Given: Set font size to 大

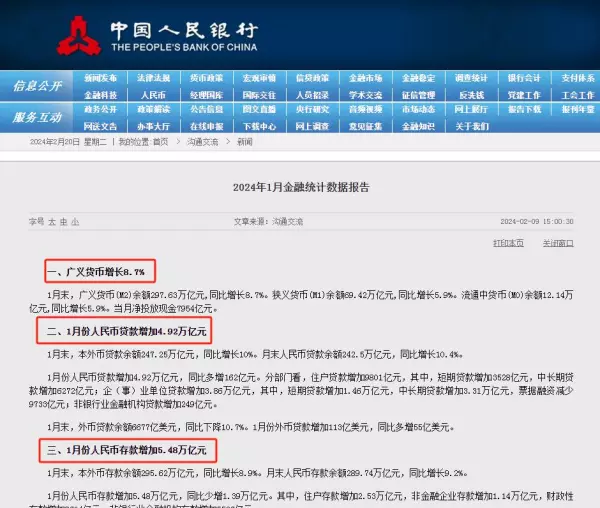Looking at the screenshot, I should point(52,221).
